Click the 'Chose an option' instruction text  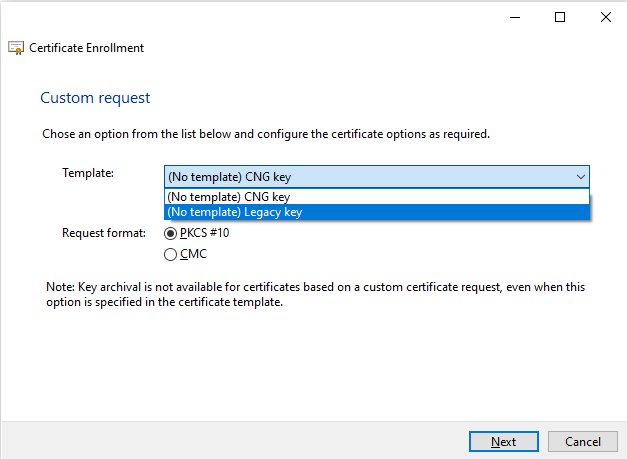266,134
